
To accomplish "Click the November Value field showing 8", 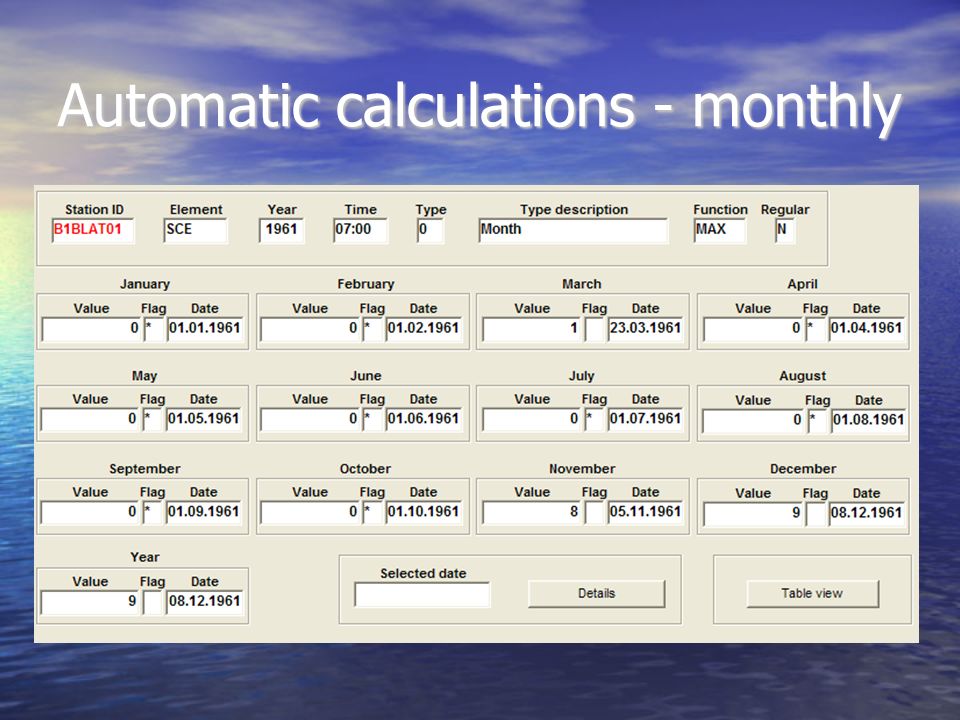I will (x=532, y=512).
